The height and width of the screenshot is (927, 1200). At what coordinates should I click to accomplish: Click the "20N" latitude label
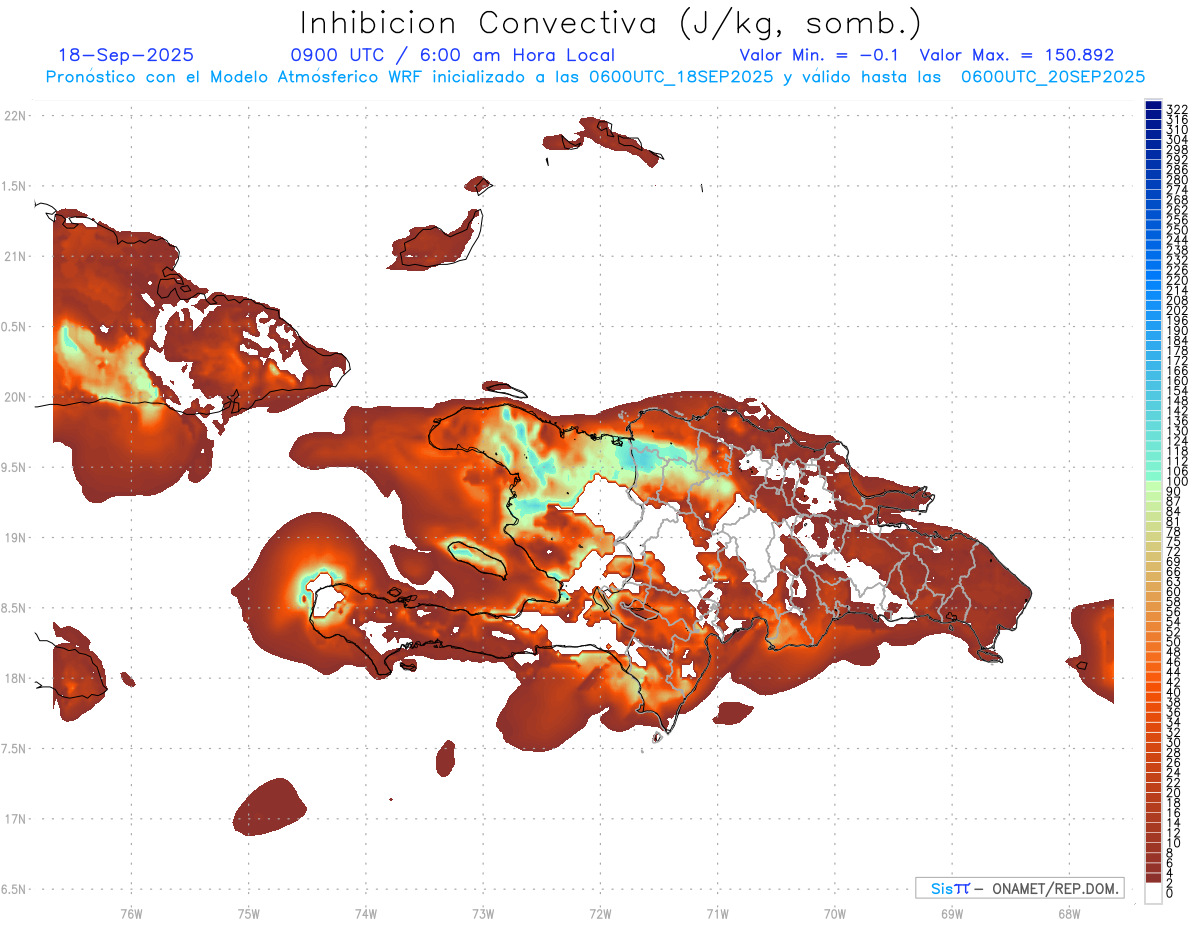point(14,397)
